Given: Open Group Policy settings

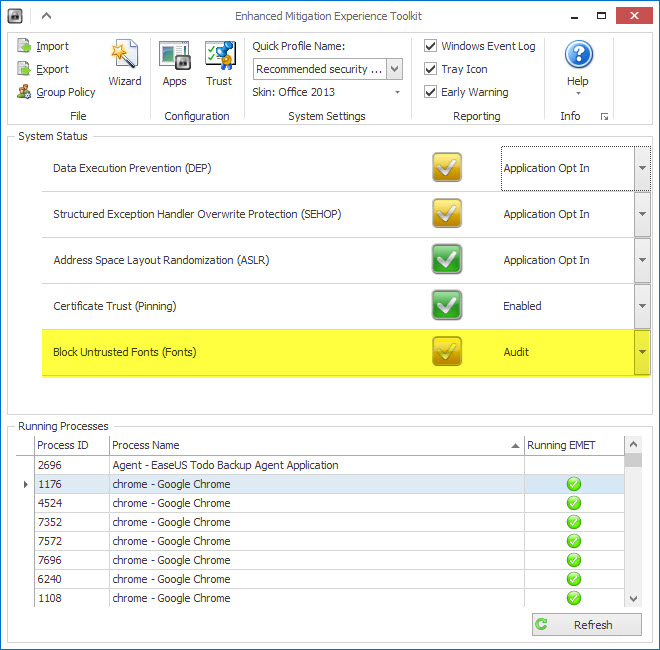Looking at the screenshot, I should coord(56,92).
